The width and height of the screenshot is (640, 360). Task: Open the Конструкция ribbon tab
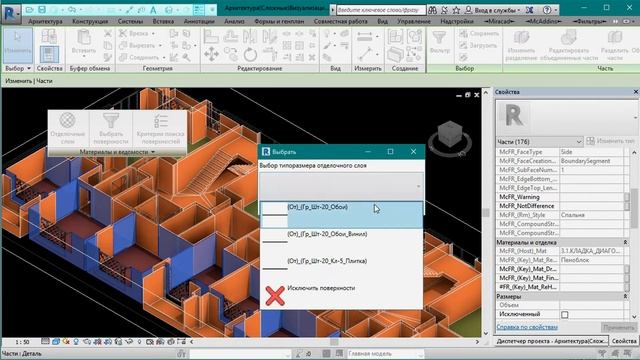[90, 21]
